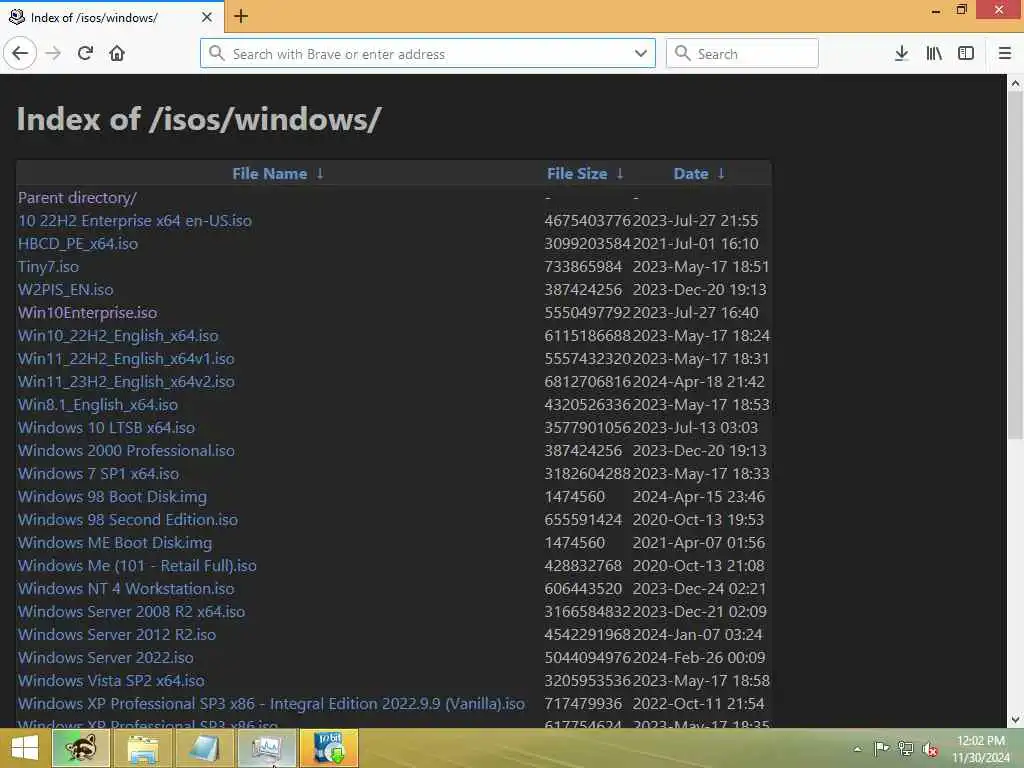Click descending arrow next to File Size
Viewport: 1024px width, 768px height.
(620, 174)
